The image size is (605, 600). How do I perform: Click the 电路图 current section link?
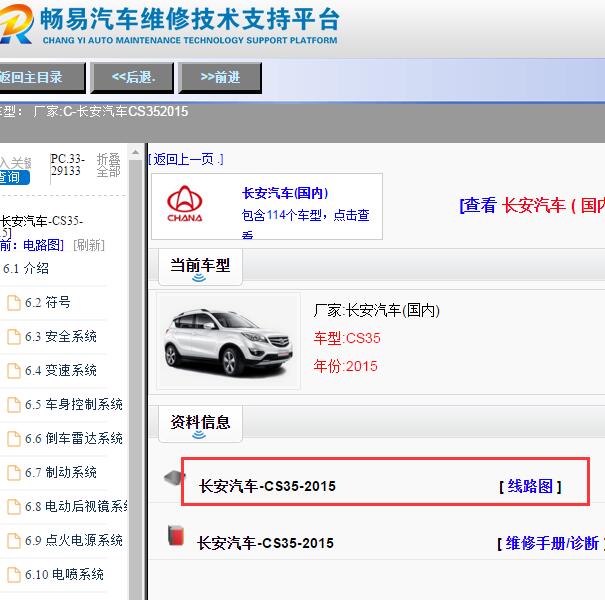[43, 245]
